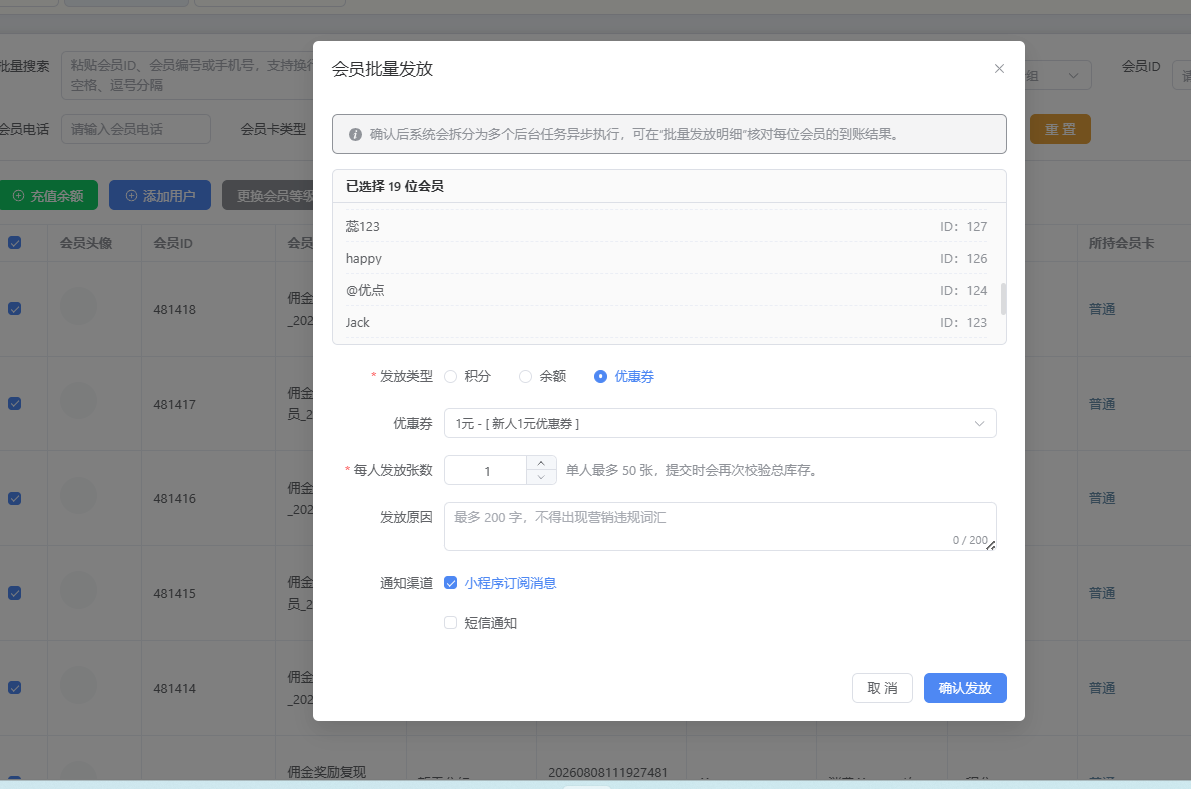Open the dropdown chevron right of dialog
The width and height of the screenshot is (1191, 789).
click(1073, 75)
